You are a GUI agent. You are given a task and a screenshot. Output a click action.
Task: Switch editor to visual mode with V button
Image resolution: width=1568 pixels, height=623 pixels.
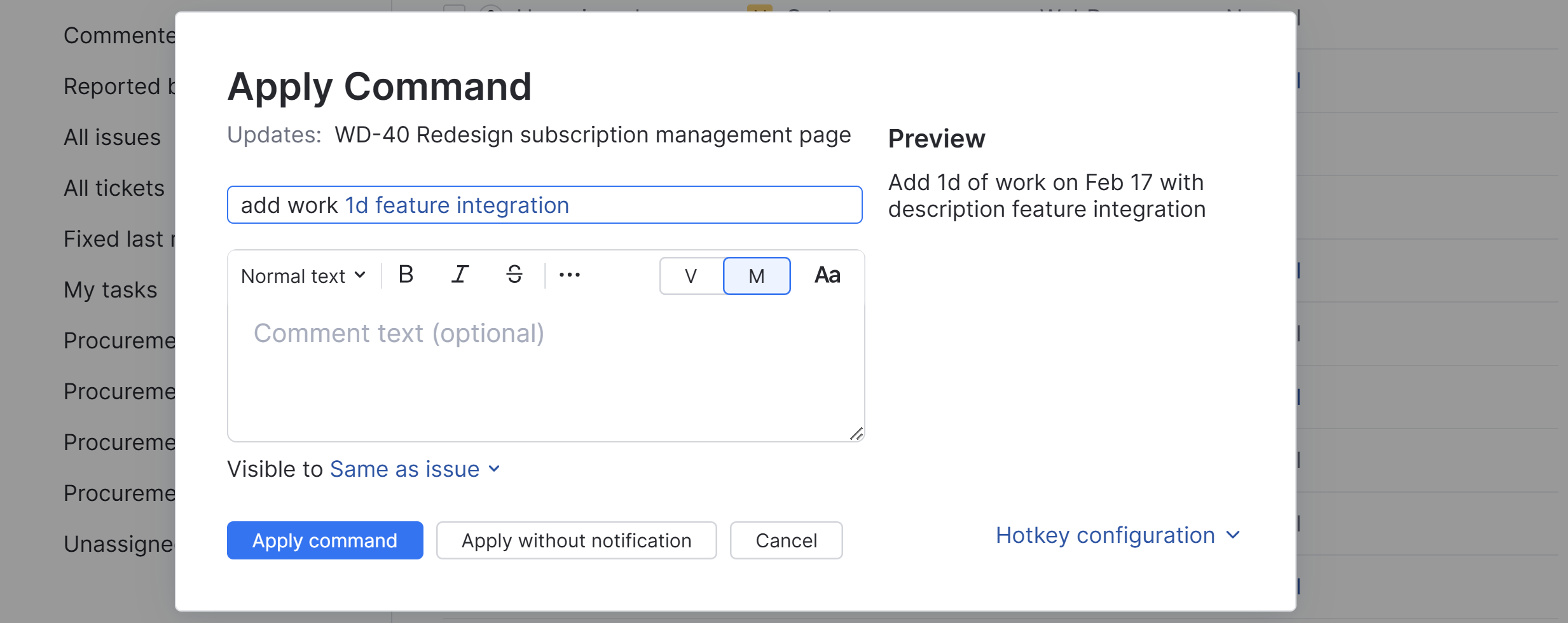click(x=690, y=275)
